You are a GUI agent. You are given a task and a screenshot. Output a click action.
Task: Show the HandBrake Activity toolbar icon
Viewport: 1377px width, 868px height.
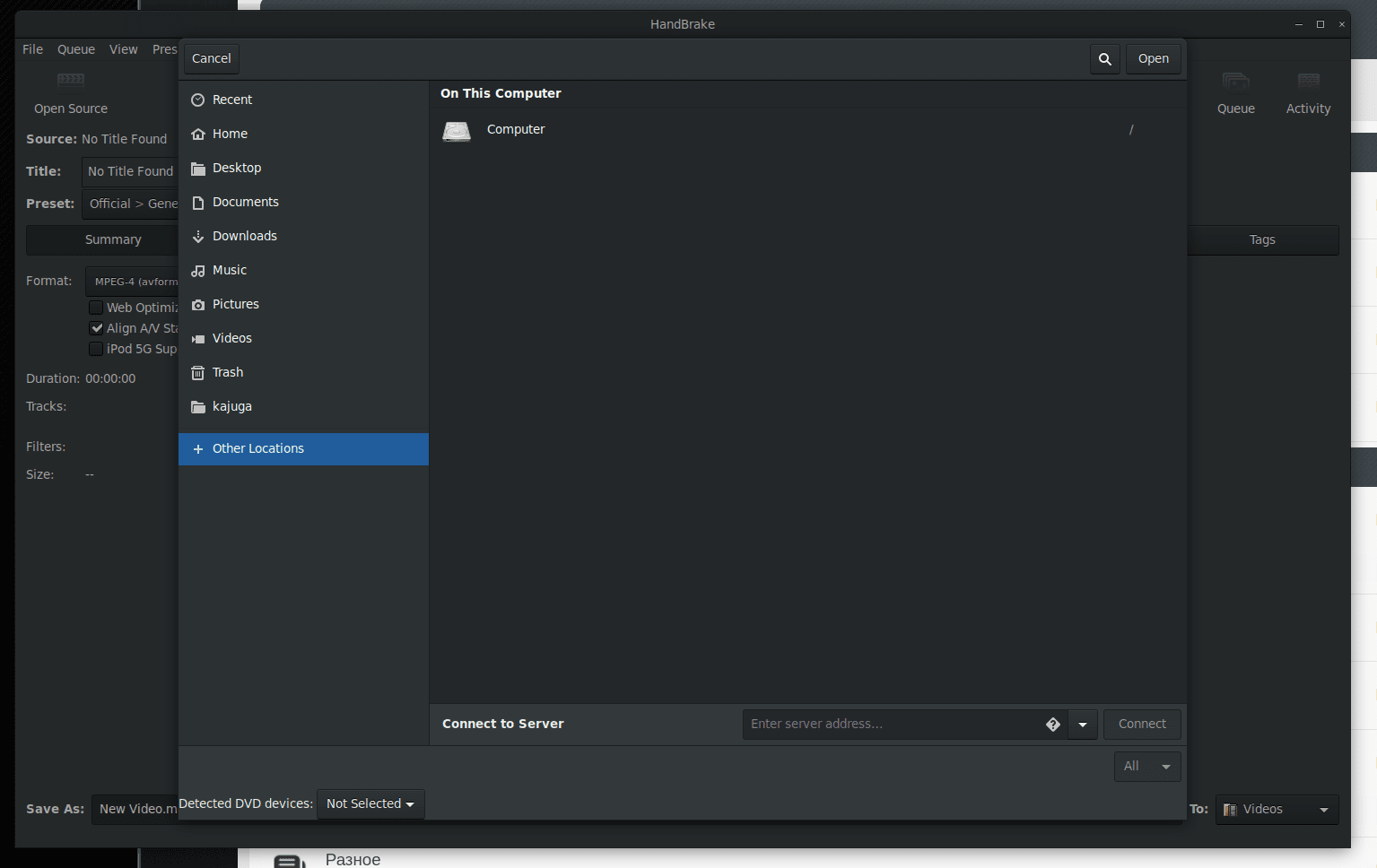click(x=1308, y=82)
